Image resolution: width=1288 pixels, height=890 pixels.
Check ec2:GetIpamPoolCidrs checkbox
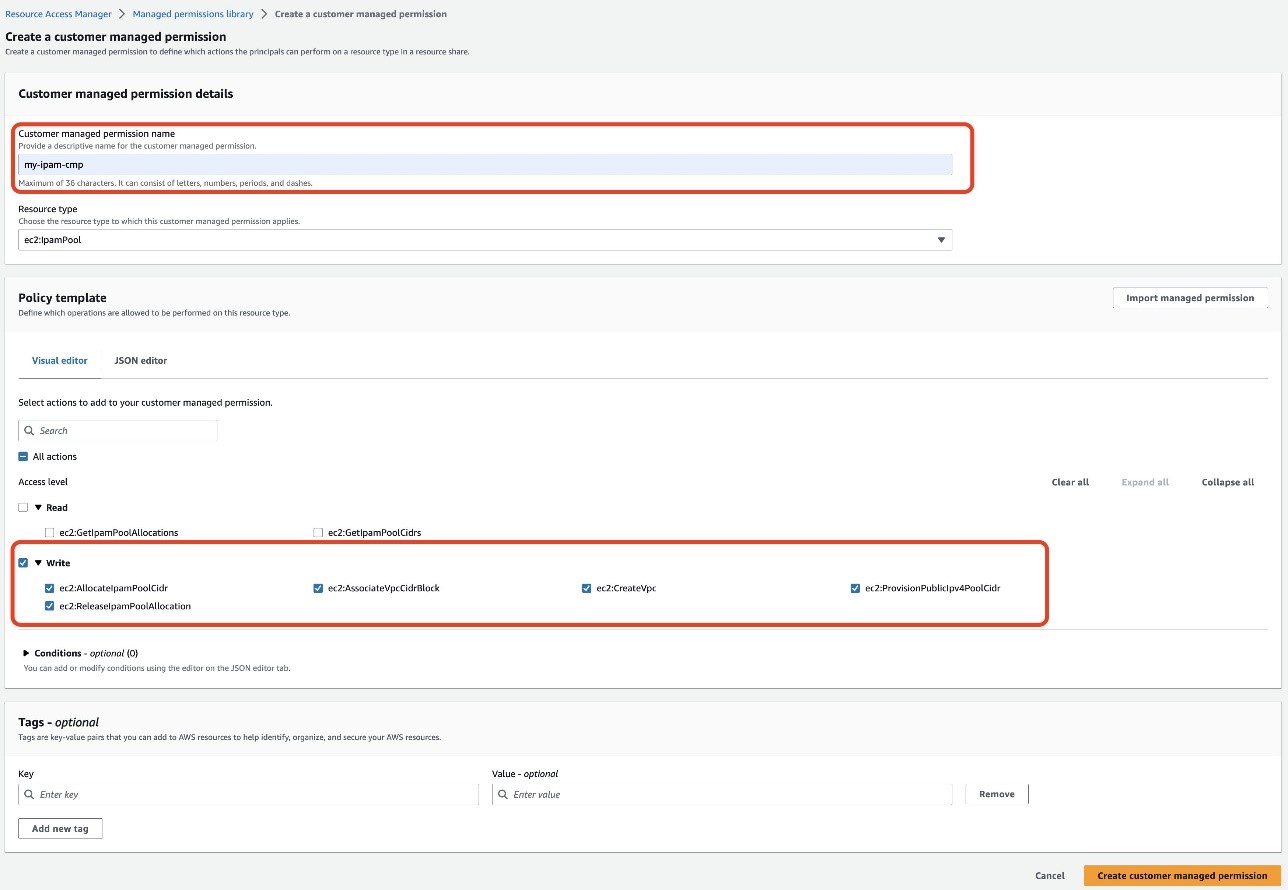(318, 533)
